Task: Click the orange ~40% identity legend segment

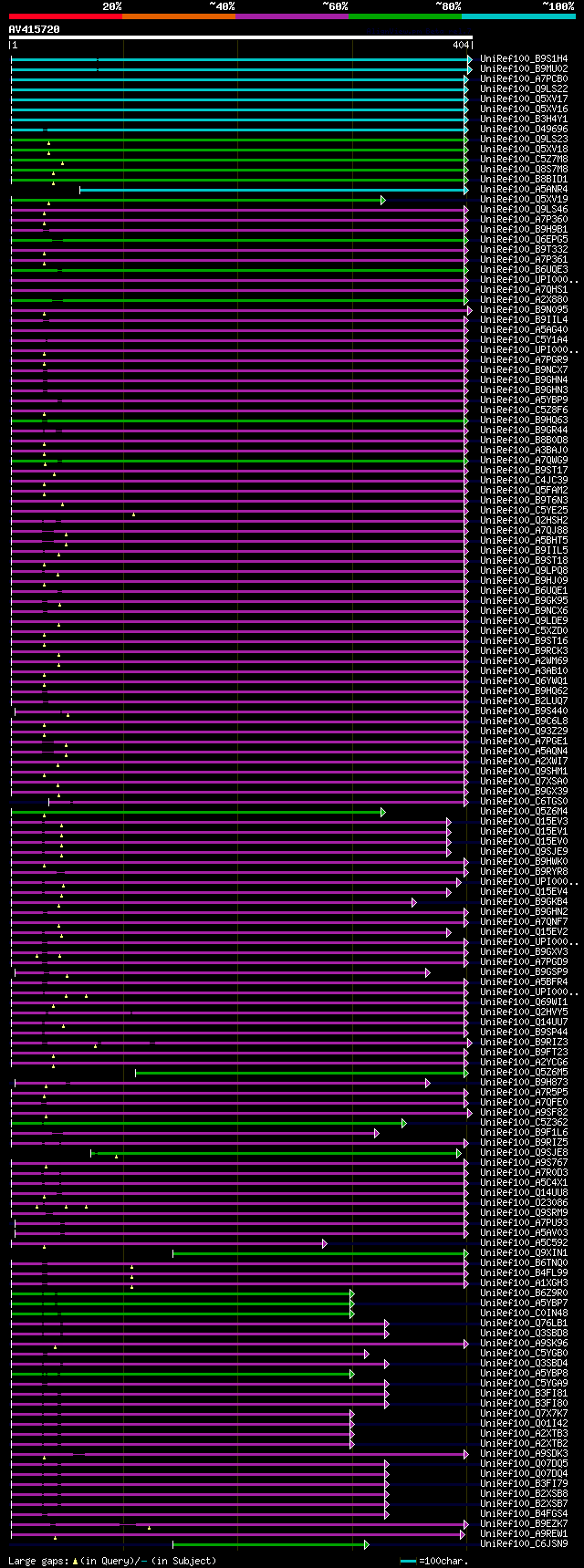Action: click(178, 16)
